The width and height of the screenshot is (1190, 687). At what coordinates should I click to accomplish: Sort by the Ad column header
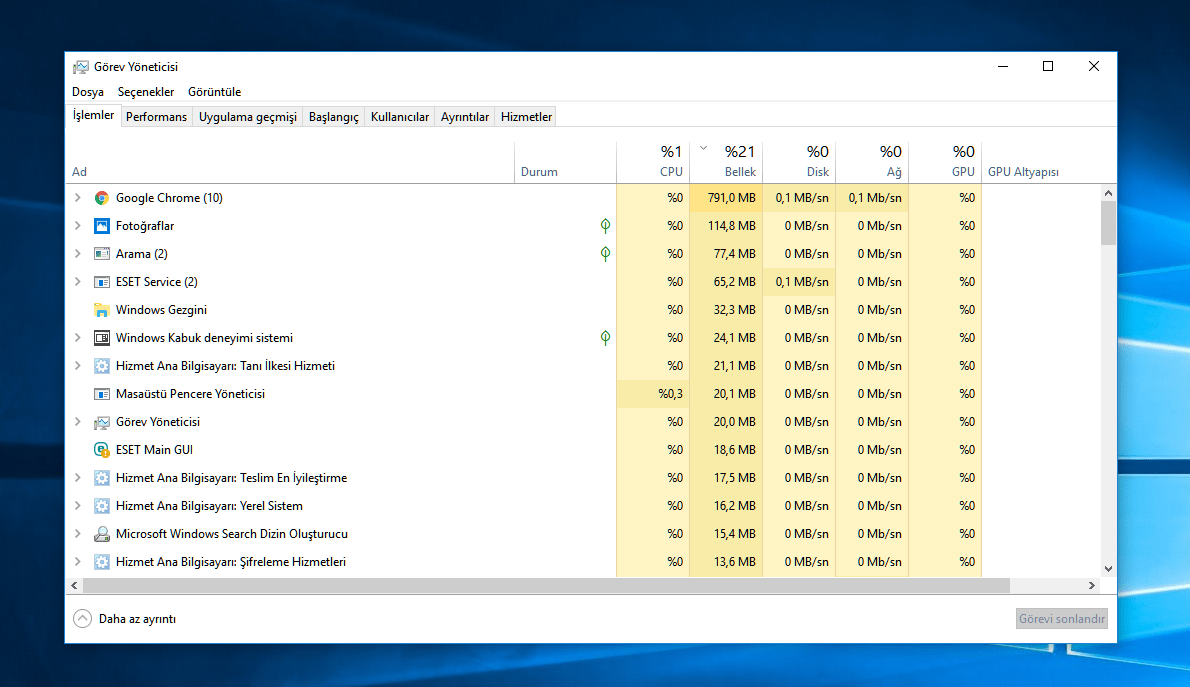(290, 162)
